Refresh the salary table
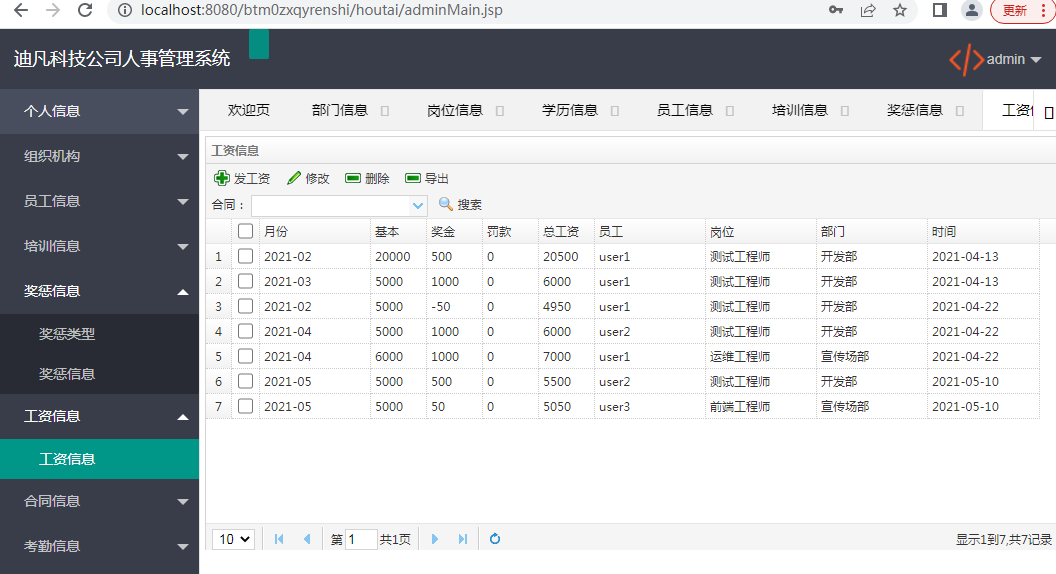Screen dimensions: 1056x574 click(495, 539)
